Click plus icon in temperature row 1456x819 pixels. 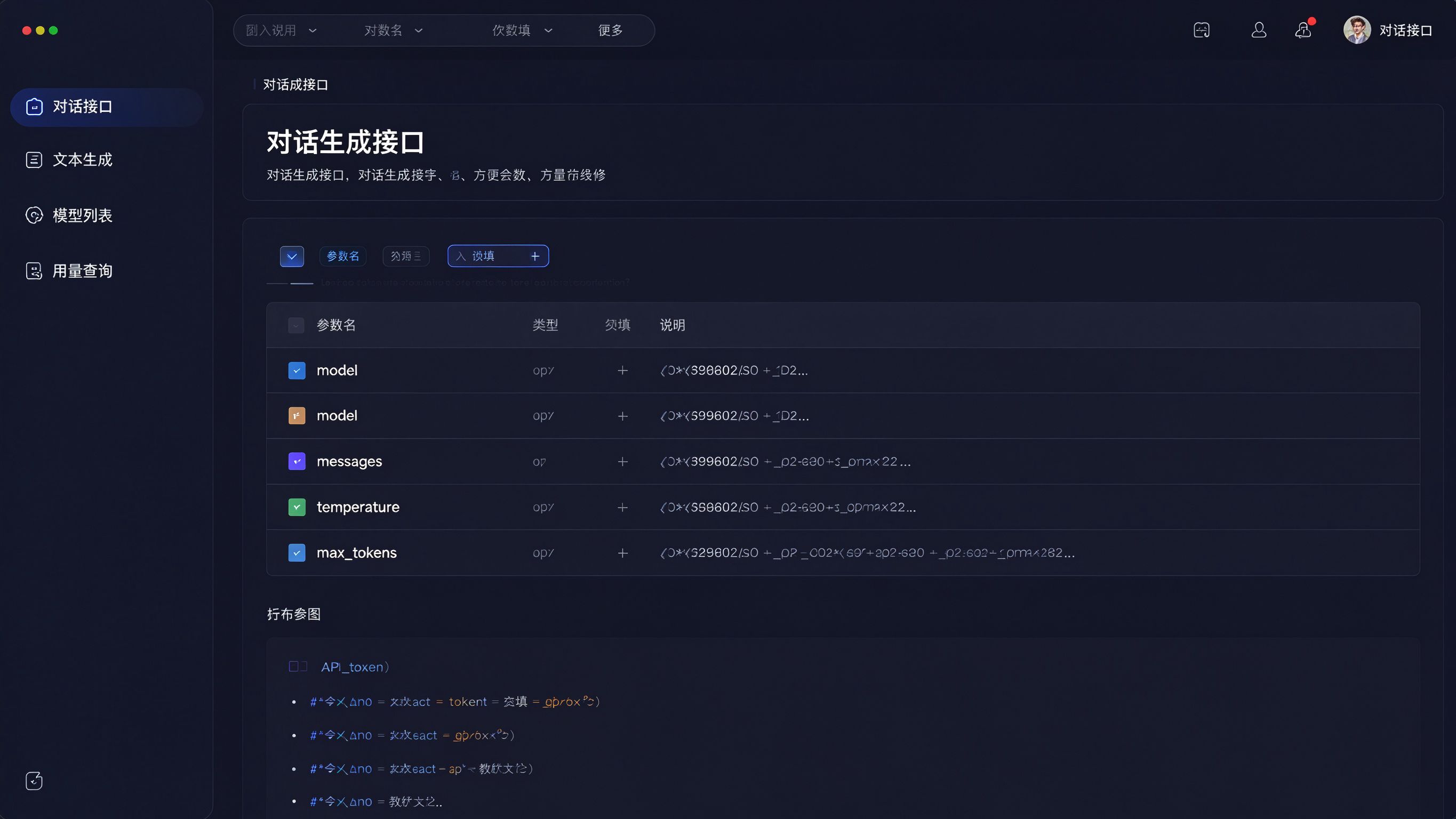coord(623,508)
